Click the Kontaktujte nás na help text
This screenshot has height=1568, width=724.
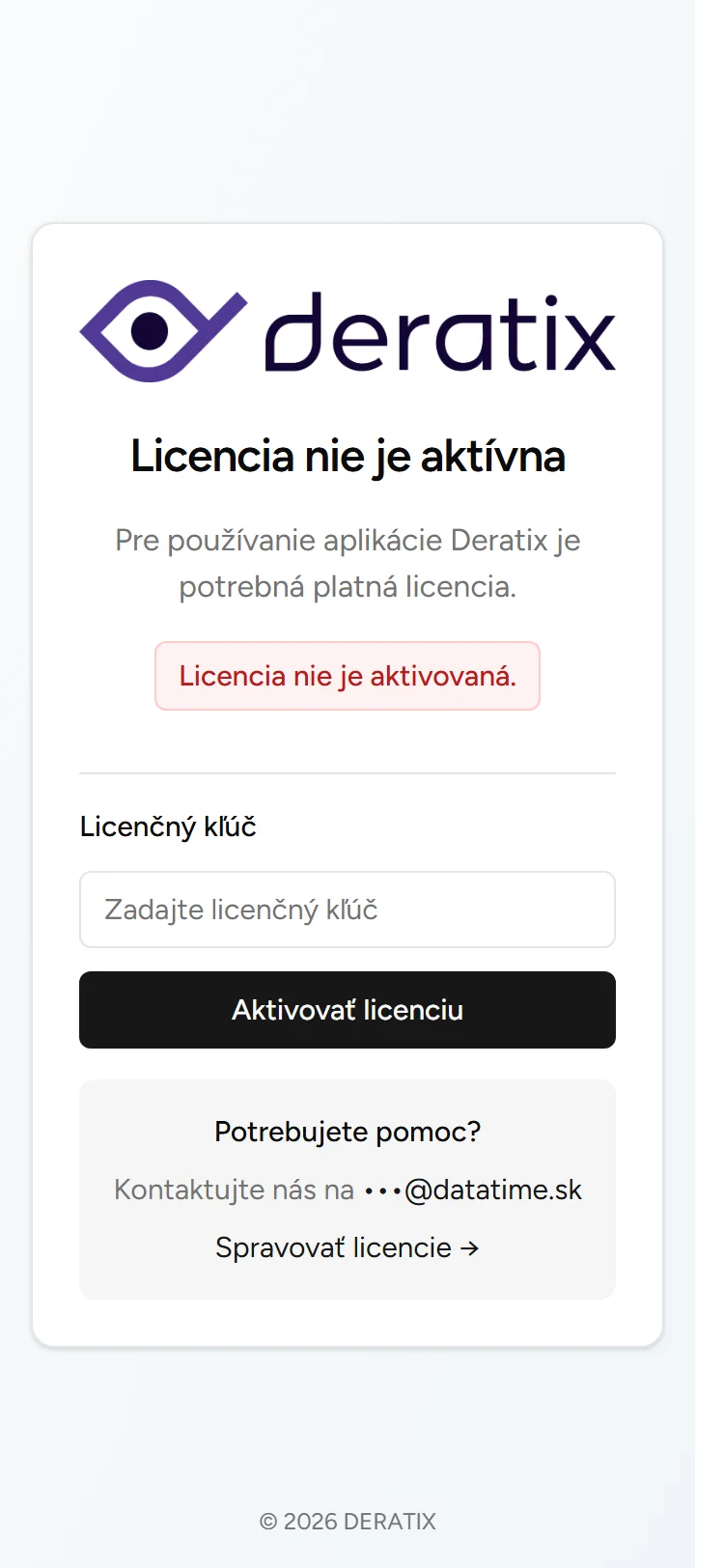pyautogui.click(x=234, y=1190)
